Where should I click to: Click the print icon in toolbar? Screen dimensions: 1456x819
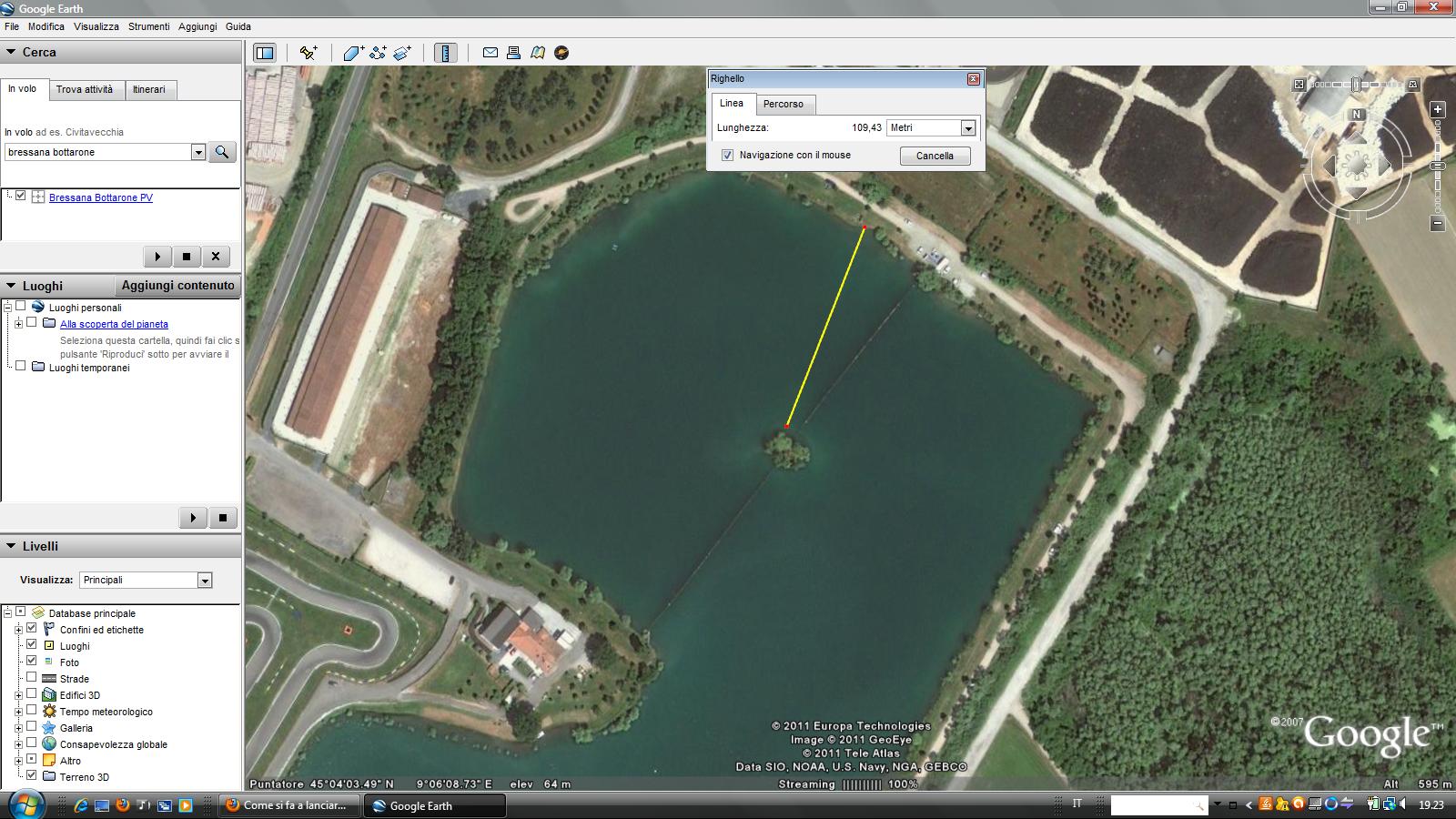(513, 53)
